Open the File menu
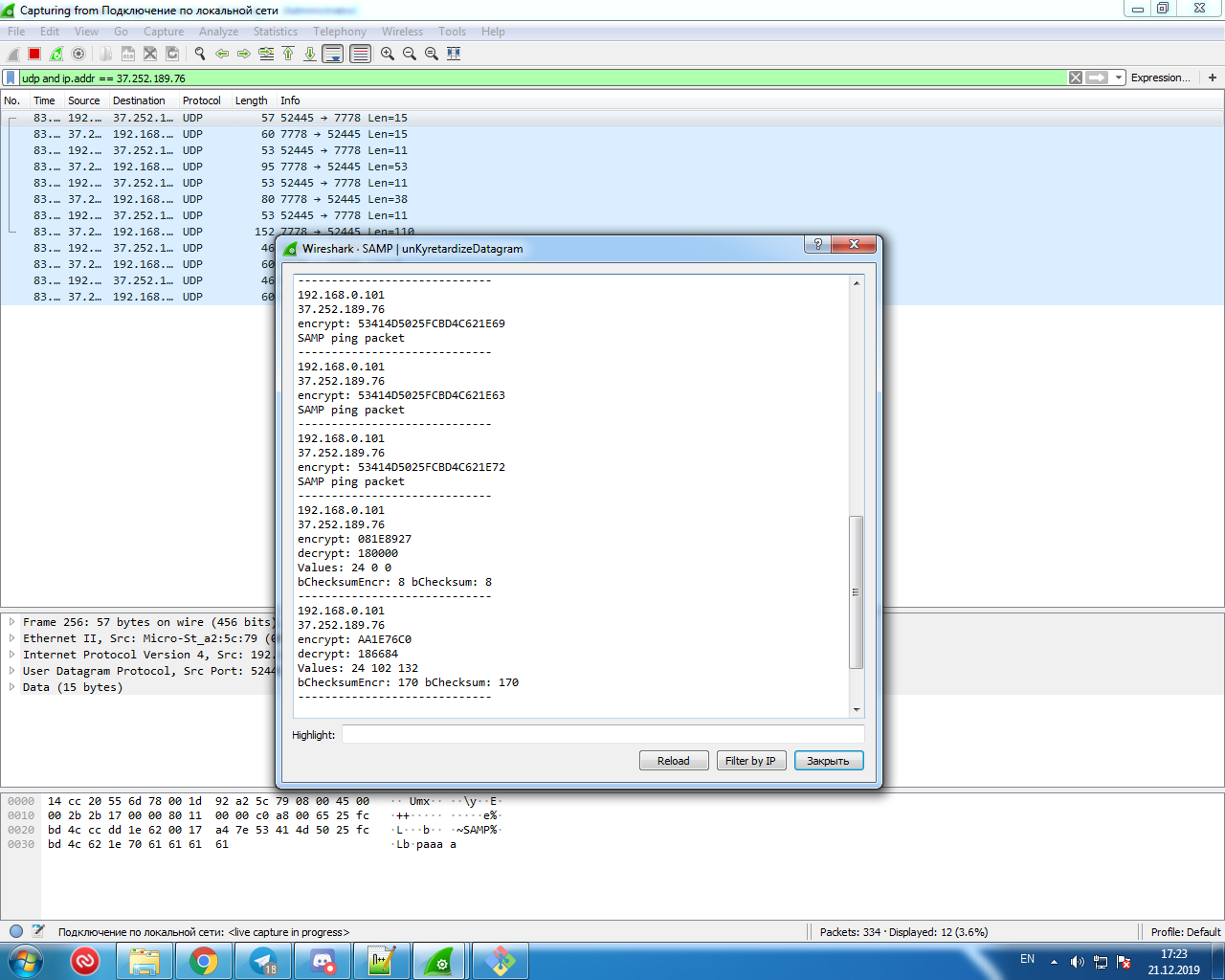Image resolution: width=1225 pixels, height=980 pixels. (16, 32)
